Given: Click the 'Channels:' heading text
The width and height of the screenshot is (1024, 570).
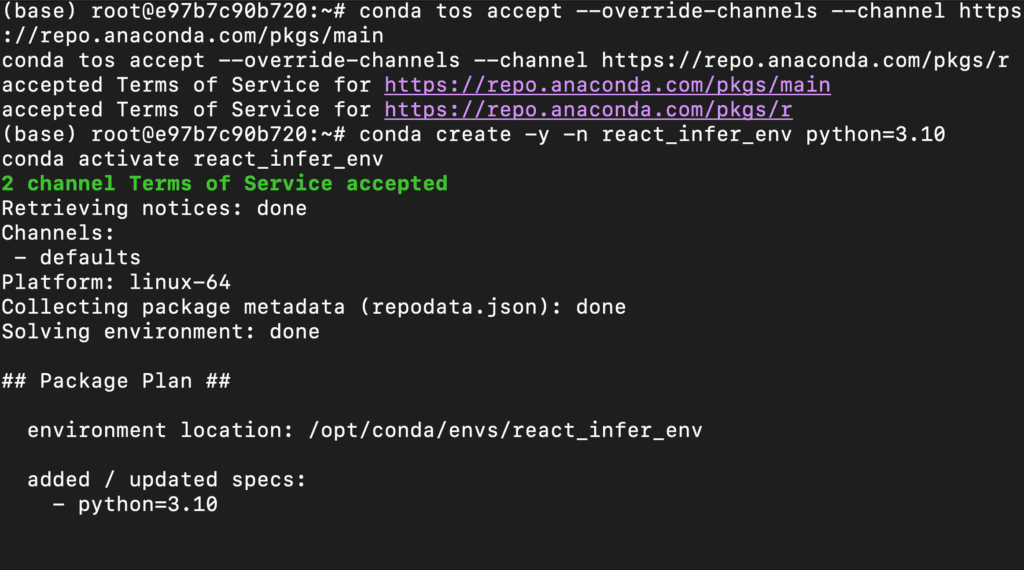Looking at the screenshot, I should (58, 233).
